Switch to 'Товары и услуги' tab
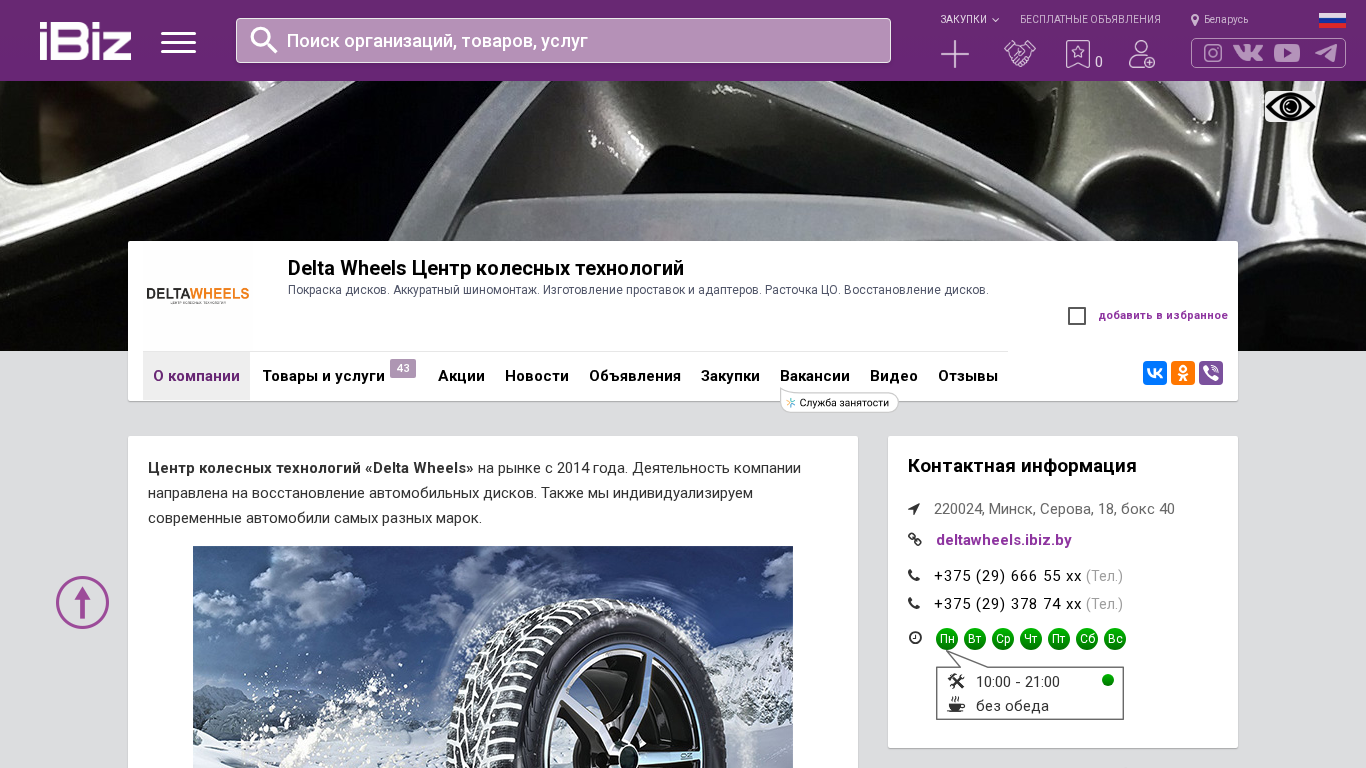Image resolution: width=1366 pixels, height=768 pixels. pyautogui.click(x=323, y=376)
